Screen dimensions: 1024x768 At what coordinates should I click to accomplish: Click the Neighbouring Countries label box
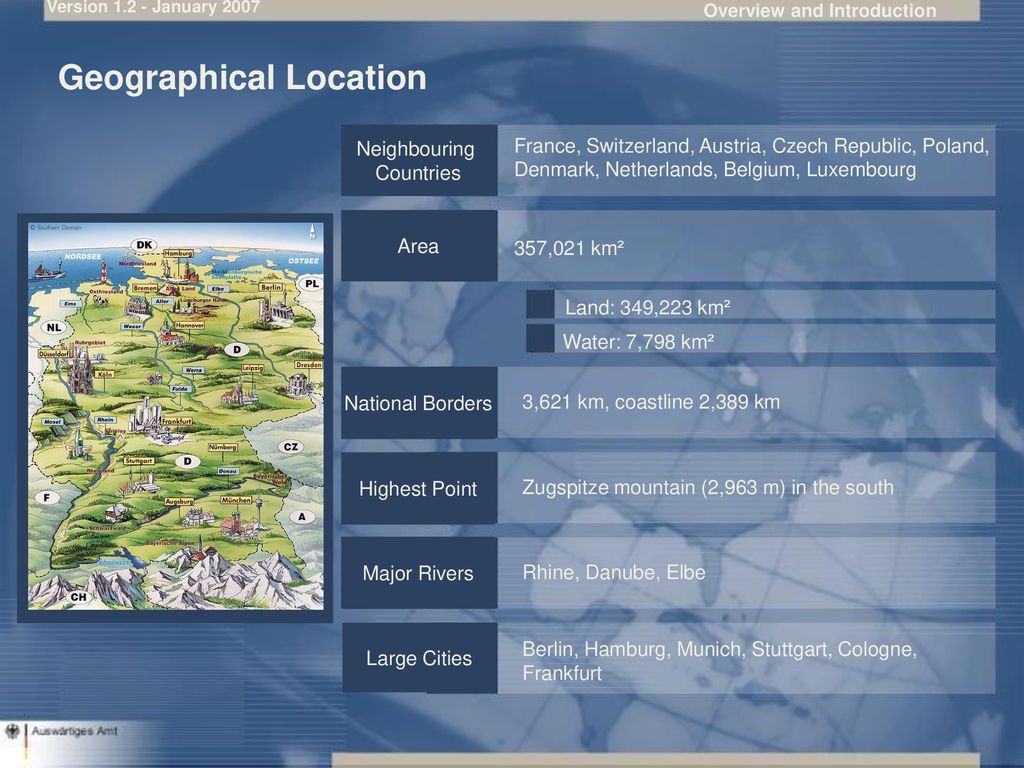click(419, 161)
